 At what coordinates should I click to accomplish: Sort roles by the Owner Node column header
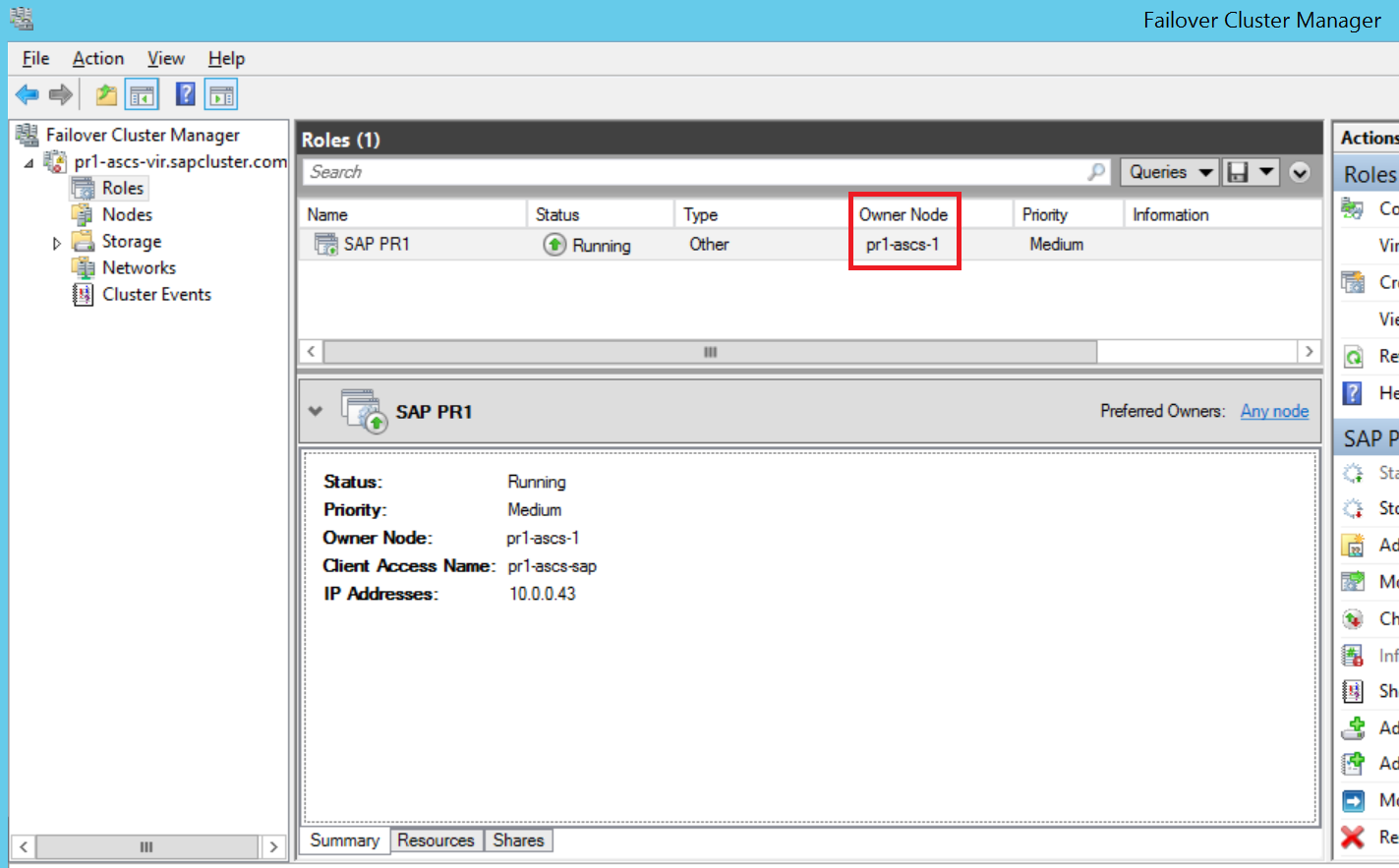pos(931,214)
